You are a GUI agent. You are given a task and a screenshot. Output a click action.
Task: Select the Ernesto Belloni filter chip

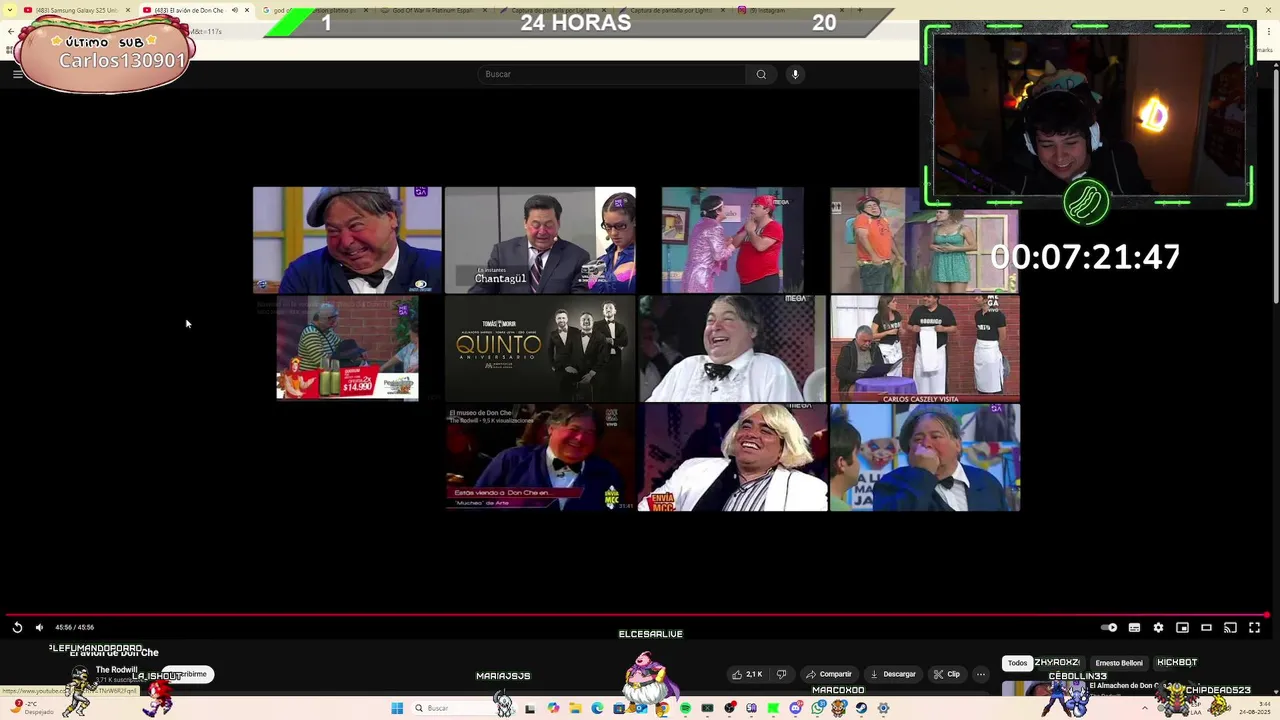(x=1118, y=663)
